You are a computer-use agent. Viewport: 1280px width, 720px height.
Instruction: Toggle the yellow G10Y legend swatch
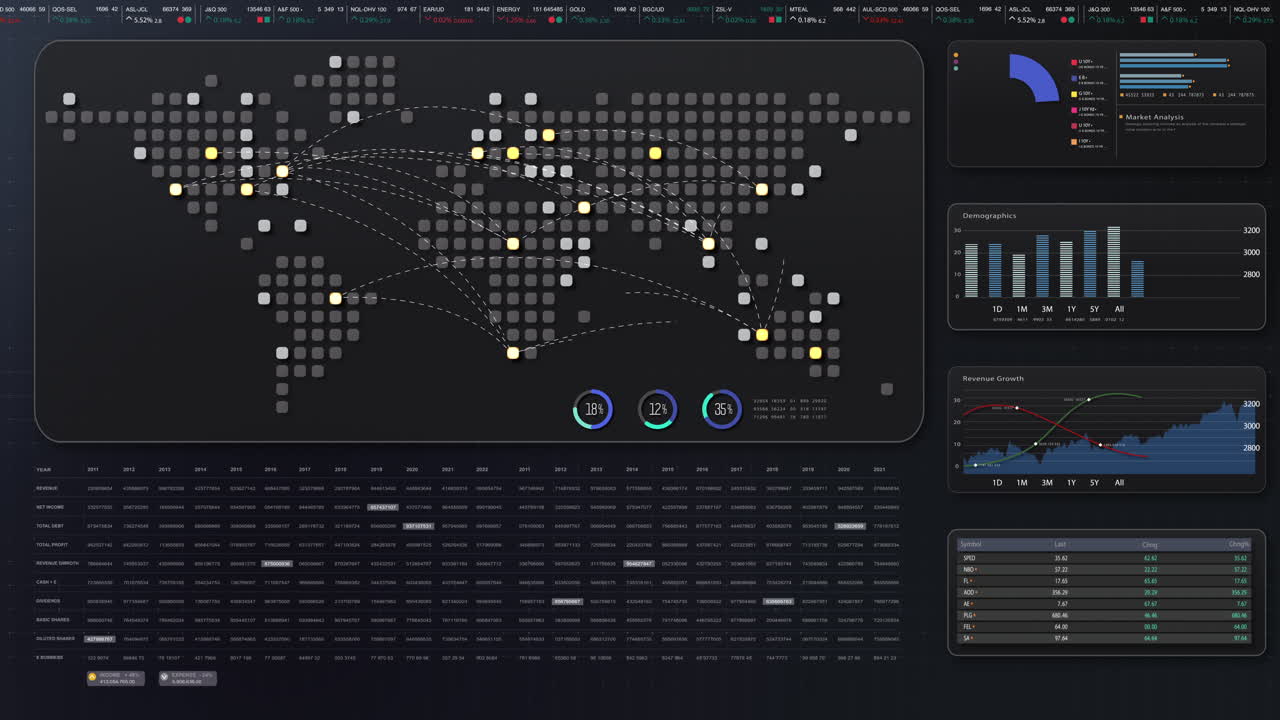[1073, 94]
